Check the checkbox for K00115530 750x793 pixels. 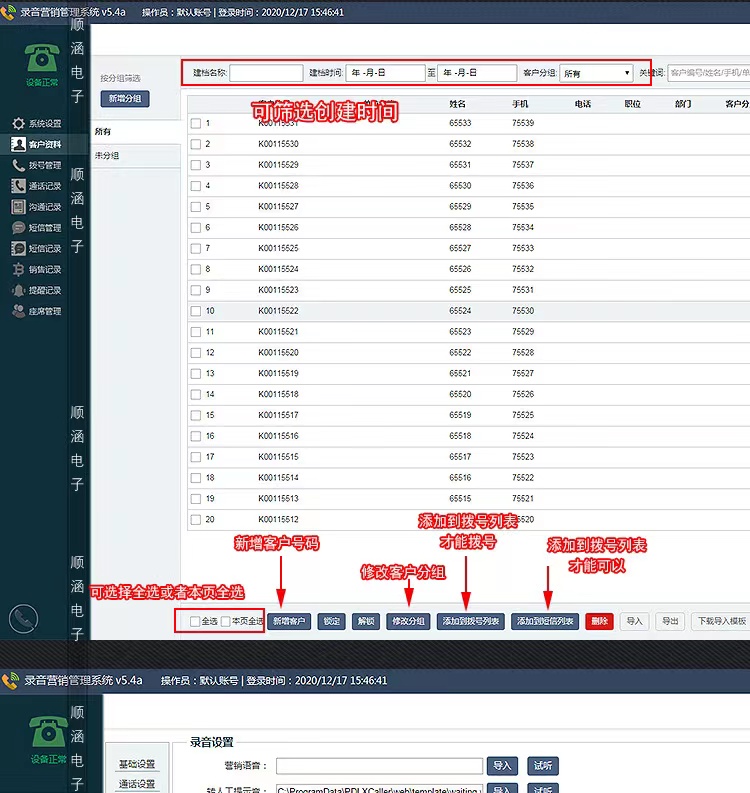tap(196, 144)
